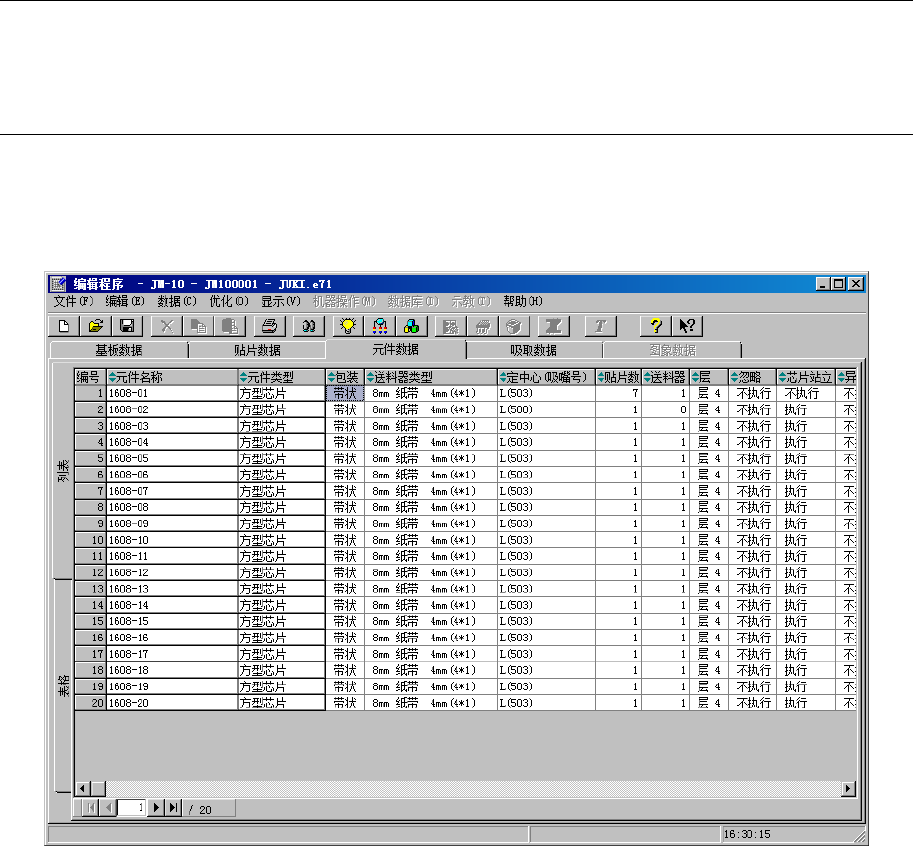
Task: Select the 方型芯片 cell in row 1608-05
Action: (281, 459)
